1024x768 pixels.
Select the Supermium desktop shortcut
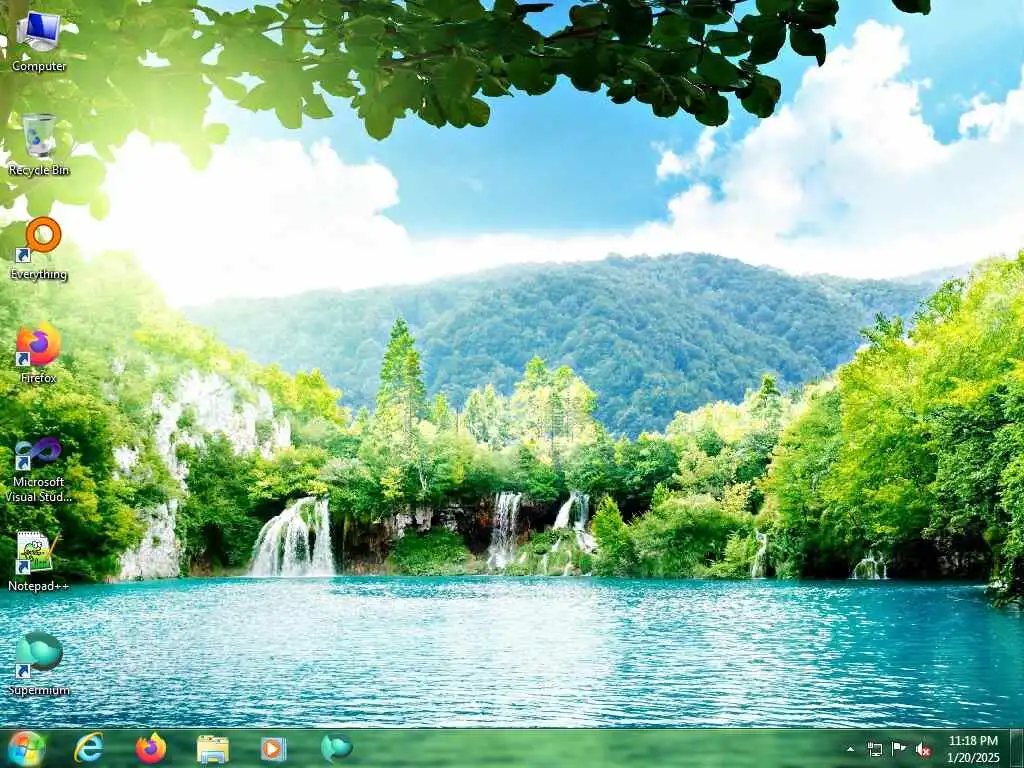coord(39,664)
